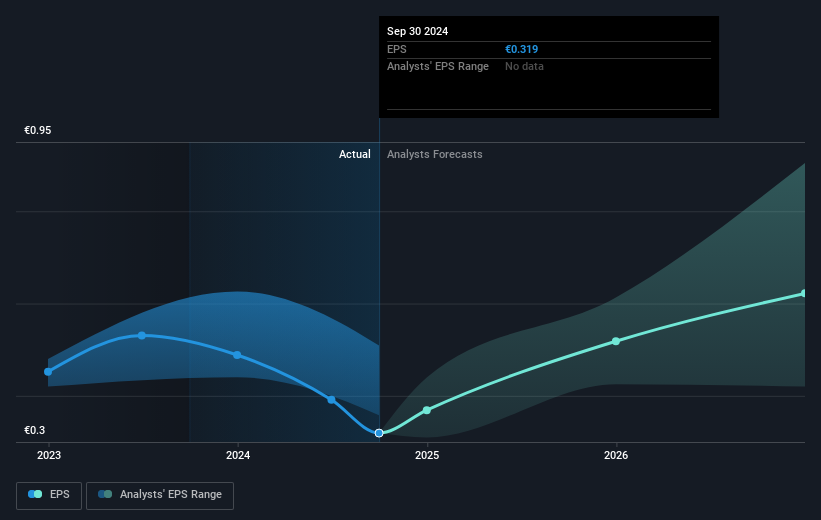821x520 pixels.
Task: Select the 2025 forecast data point
Action: [427, 410]
